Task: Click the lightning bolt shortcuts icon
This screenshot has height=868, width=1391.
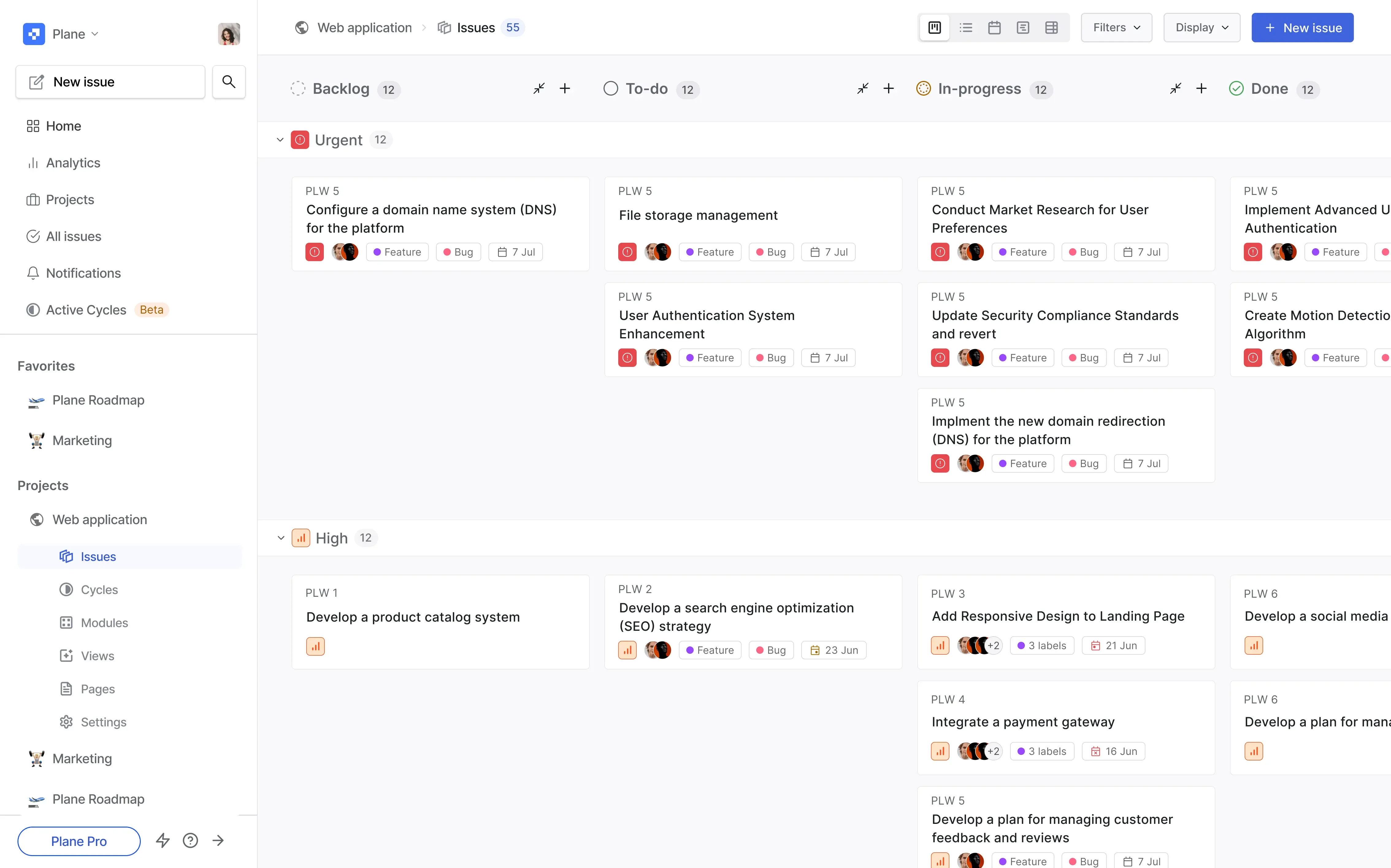Action: pyautogui.click(x=163, y=841)
